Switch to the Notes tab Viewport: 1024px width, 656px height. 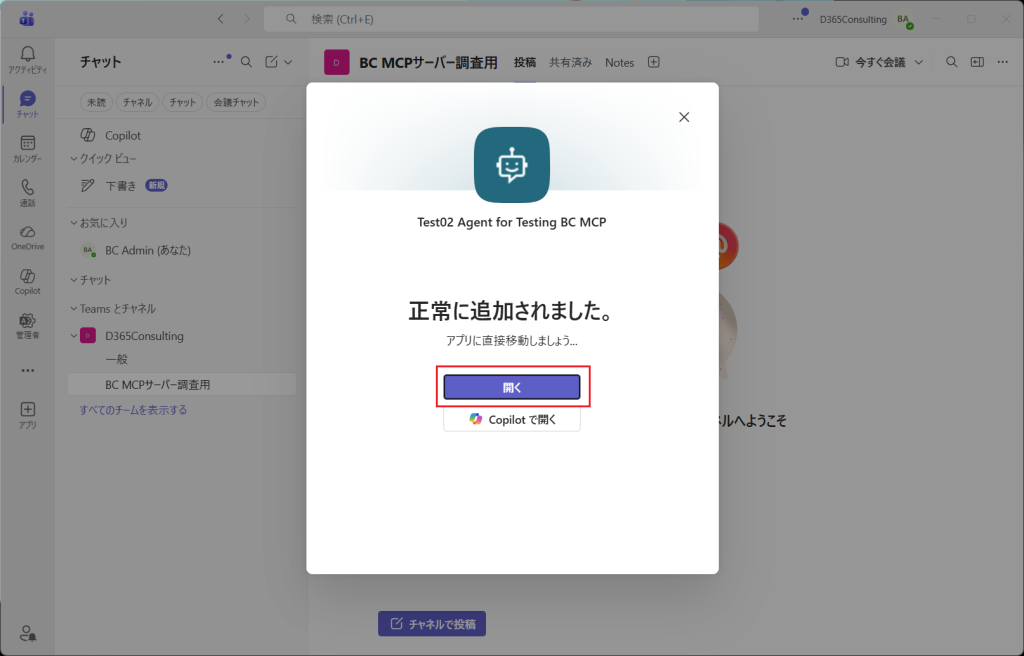point(619,62)
